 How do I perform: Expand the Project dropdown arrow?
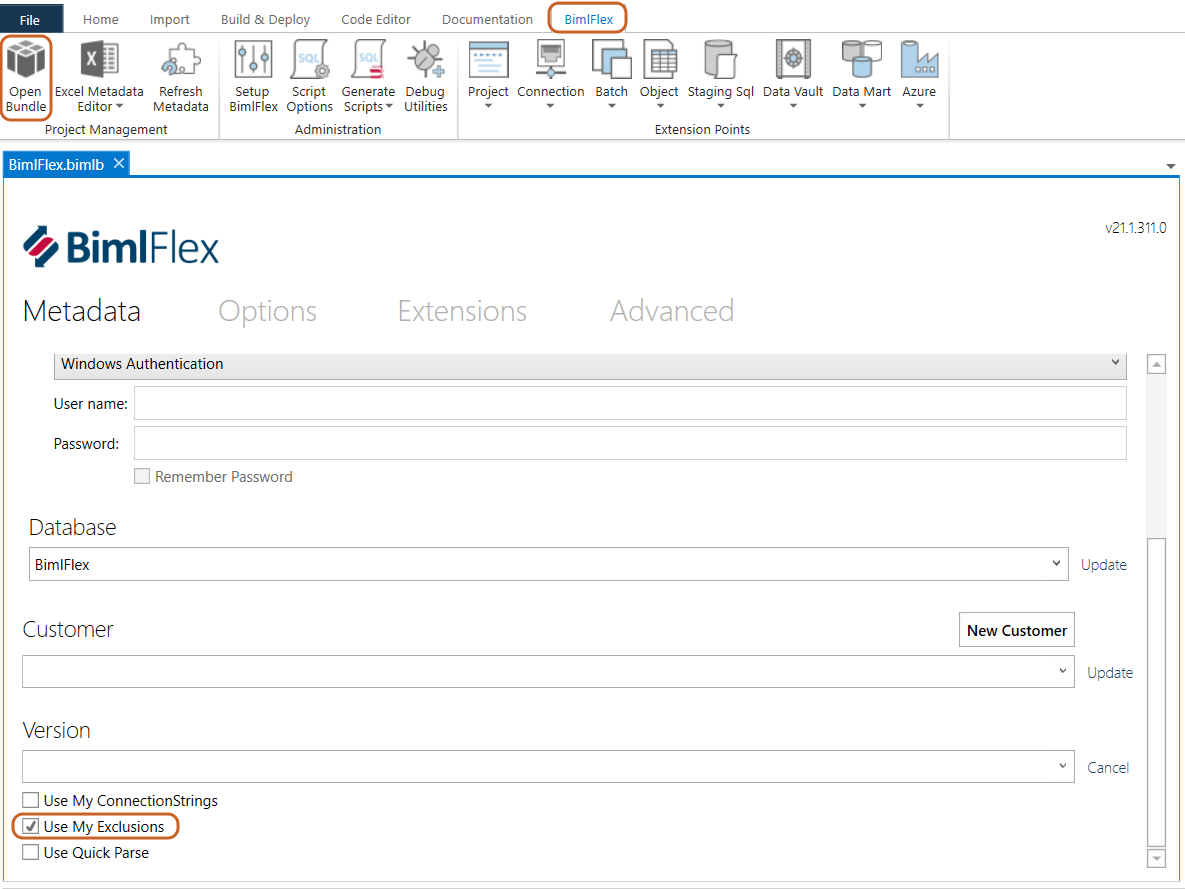point(488,106)
